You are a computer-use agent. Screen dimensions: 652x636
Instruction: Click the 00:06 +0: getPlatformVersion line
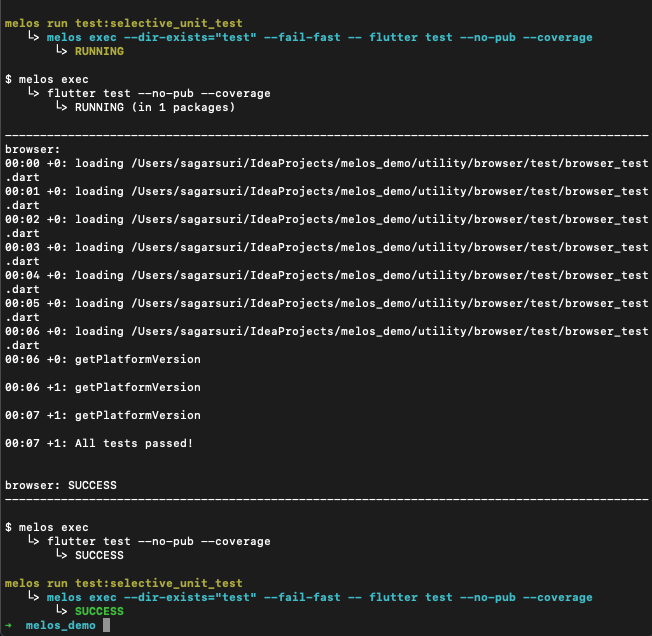pyautogui.click(x=103, y=359)
